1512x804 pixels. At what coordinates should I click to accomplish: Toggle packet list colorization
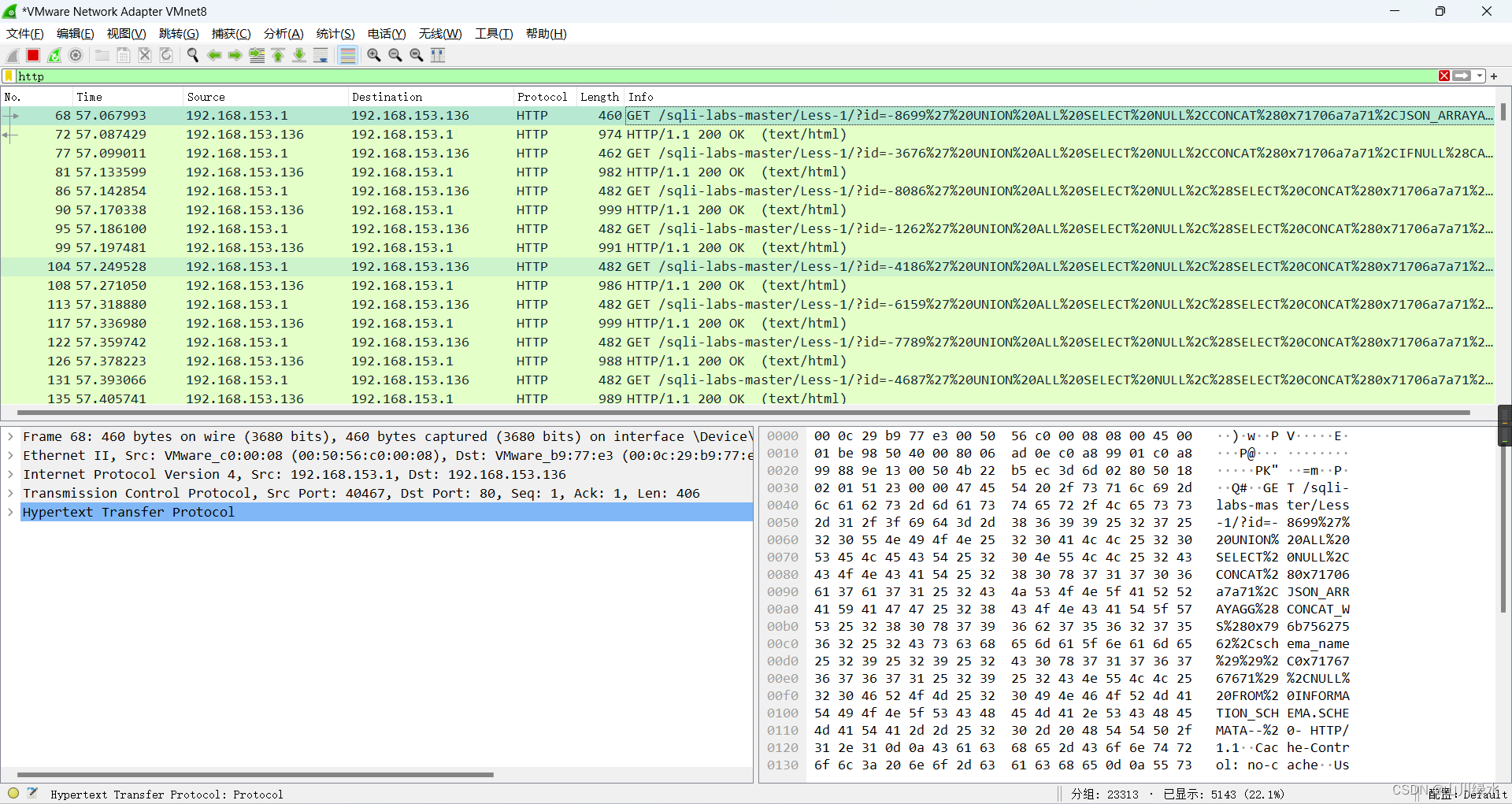click(x=347, y=55)
